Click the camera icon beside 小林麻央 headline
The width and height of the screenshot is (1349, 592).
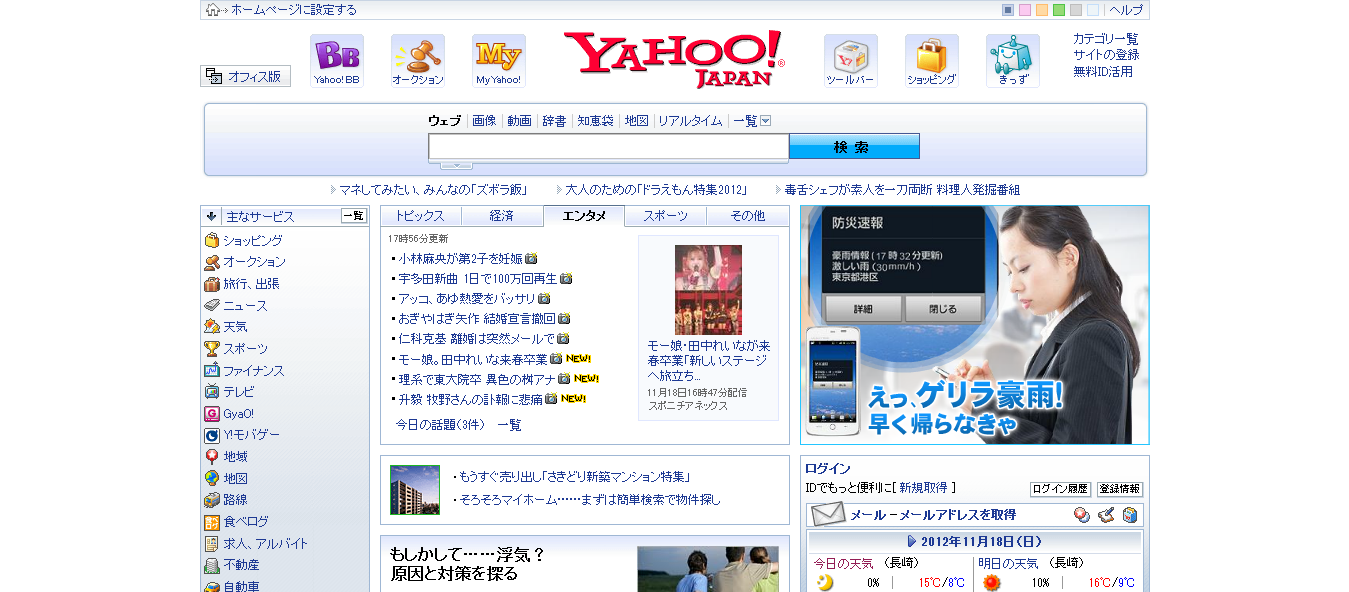531,258
